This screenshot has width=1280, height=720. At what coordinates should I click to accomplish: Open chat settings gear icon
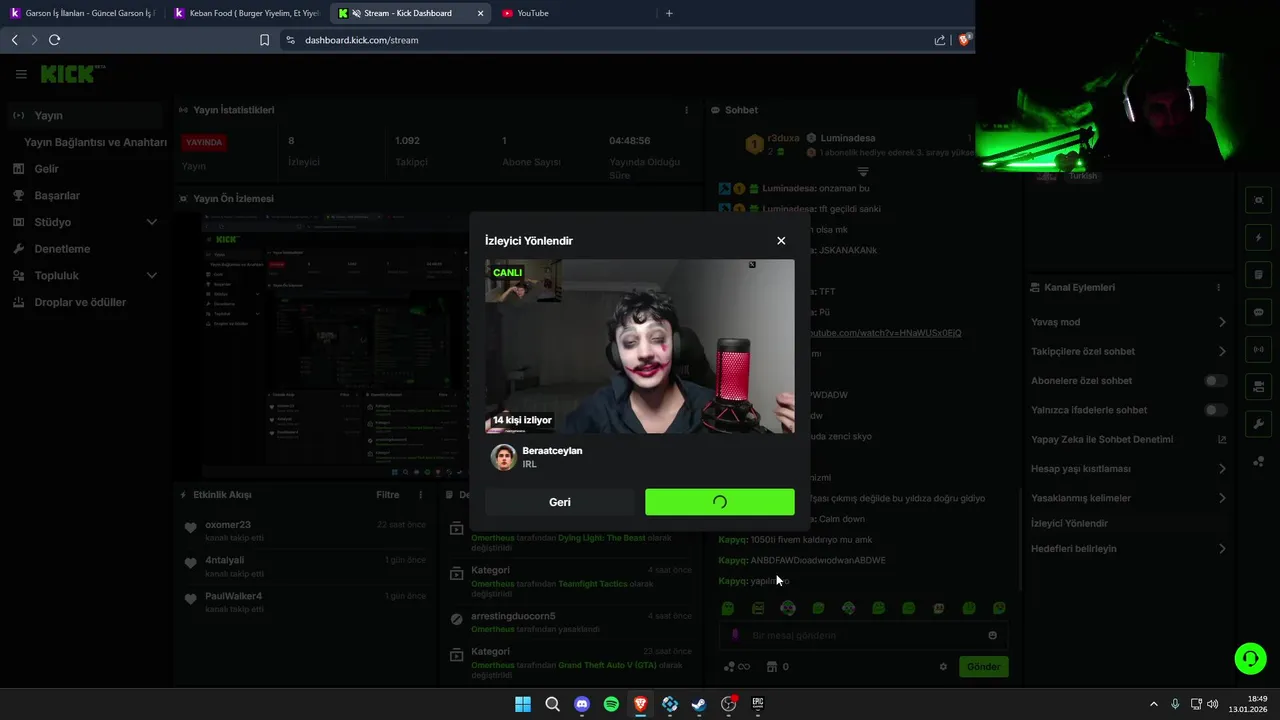[943, 667]
